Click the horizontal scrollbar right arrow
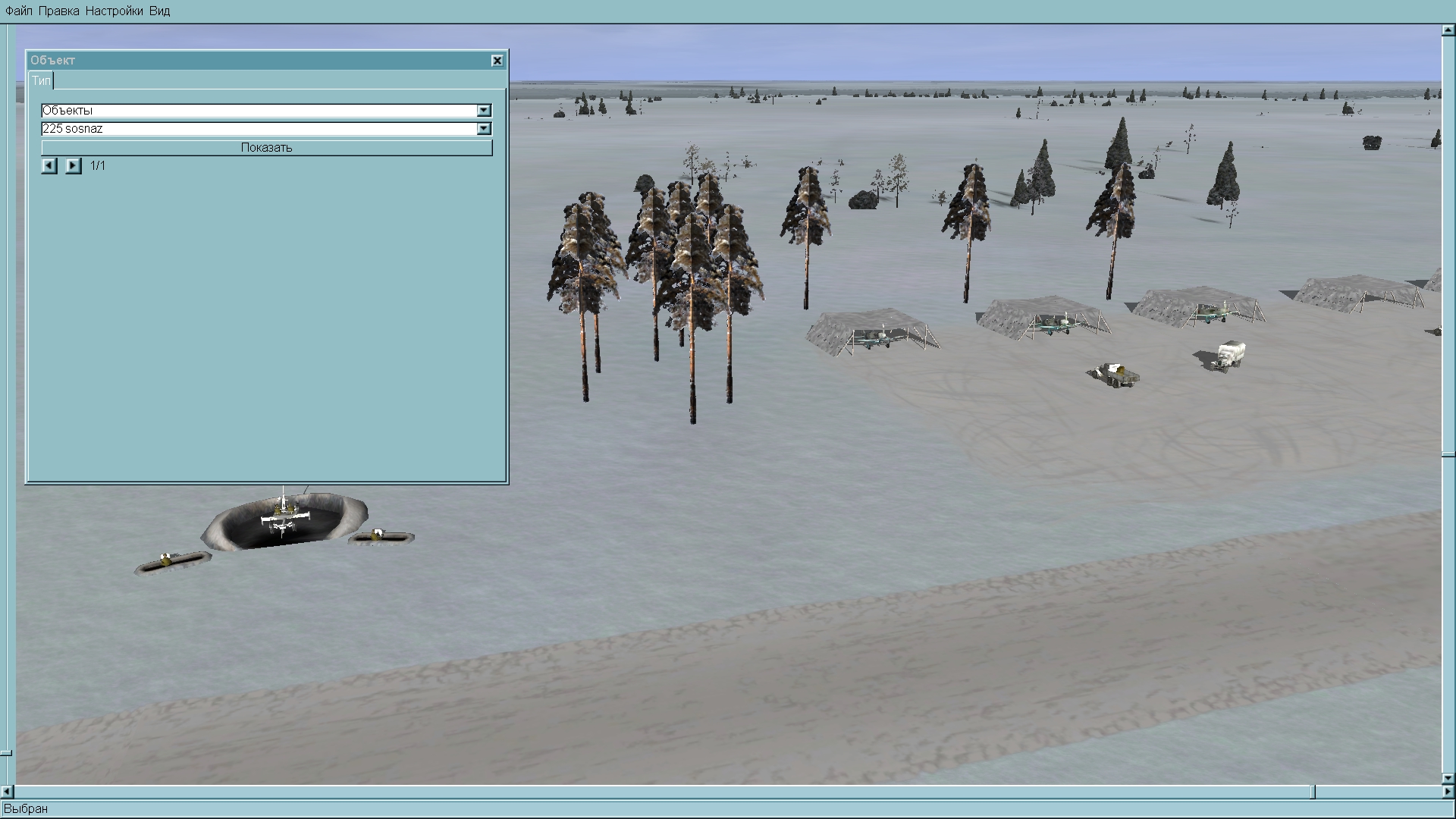This screenshot has width=1456, height=819. [1448, 792]
